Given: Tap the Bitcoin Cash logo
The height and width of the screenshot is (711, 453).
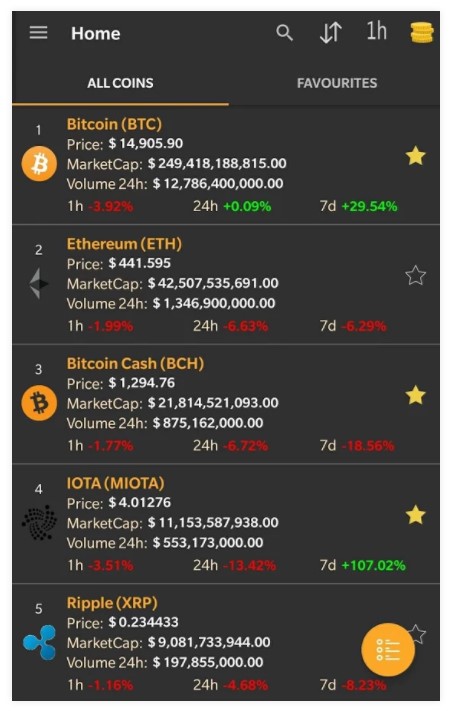Looking at the screenshot, I should pyautogui.click(x=39, y=403).
